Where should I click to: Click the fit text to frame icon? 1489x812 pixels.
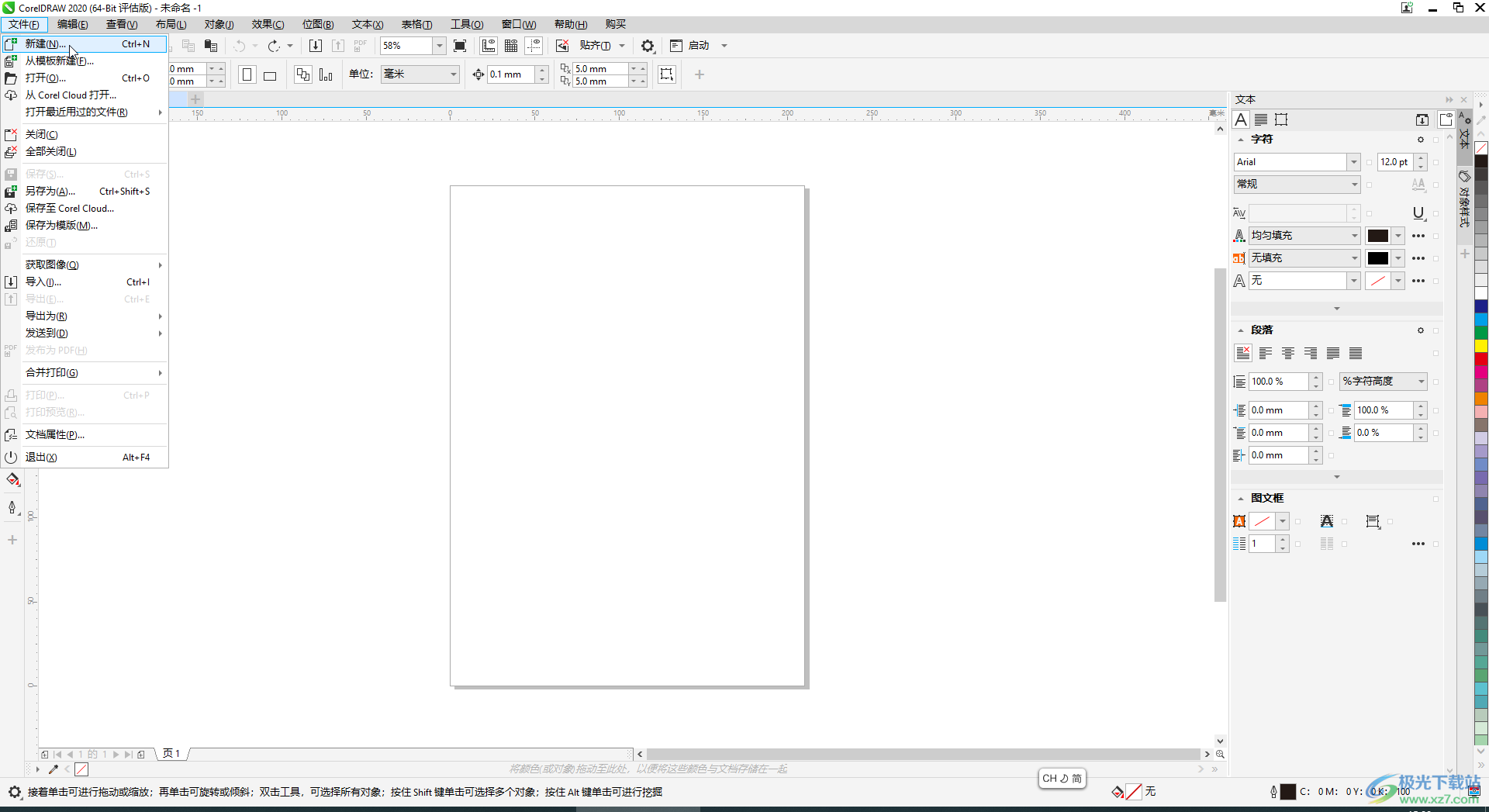tap(1327, 522)
